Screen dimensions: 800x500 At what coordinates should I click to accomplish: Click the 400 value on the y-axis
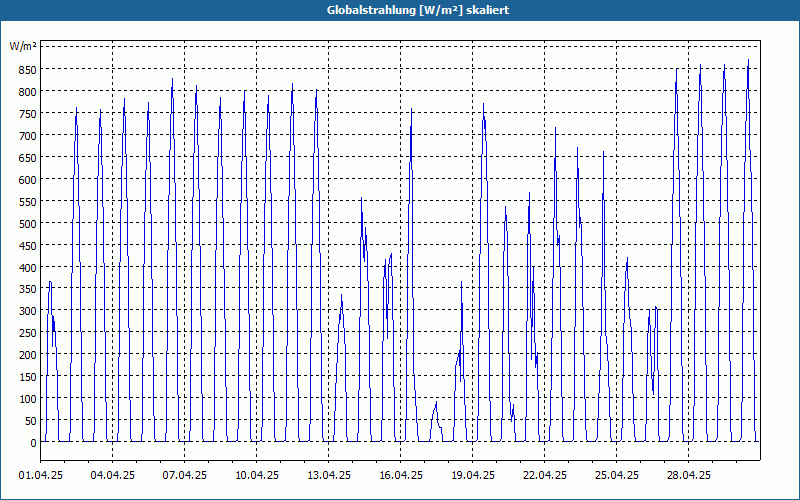[x=28, y=268]
